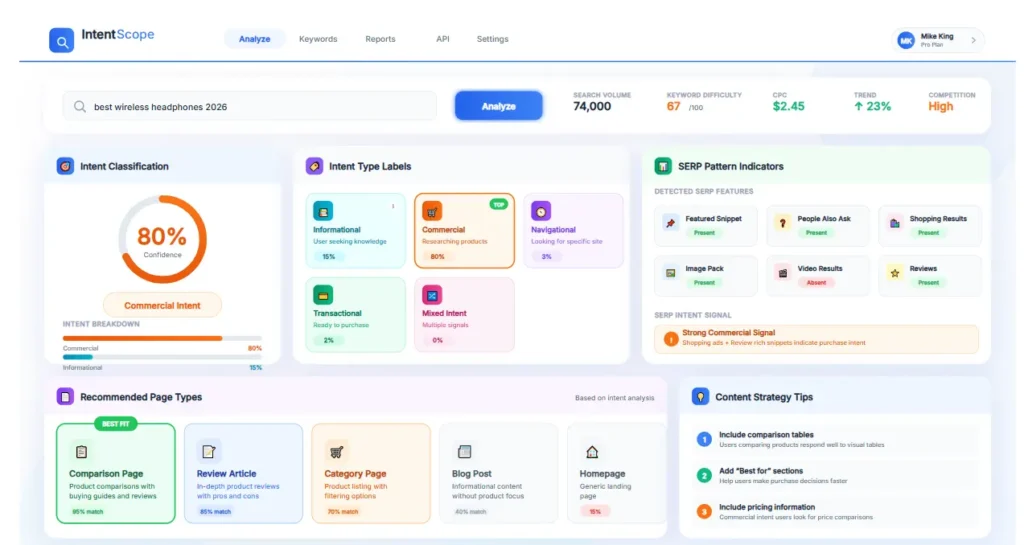Viewport: 1024px width, 545px height.
Task: Click the People Also Ask question icon
Action: tap(782, 223)
